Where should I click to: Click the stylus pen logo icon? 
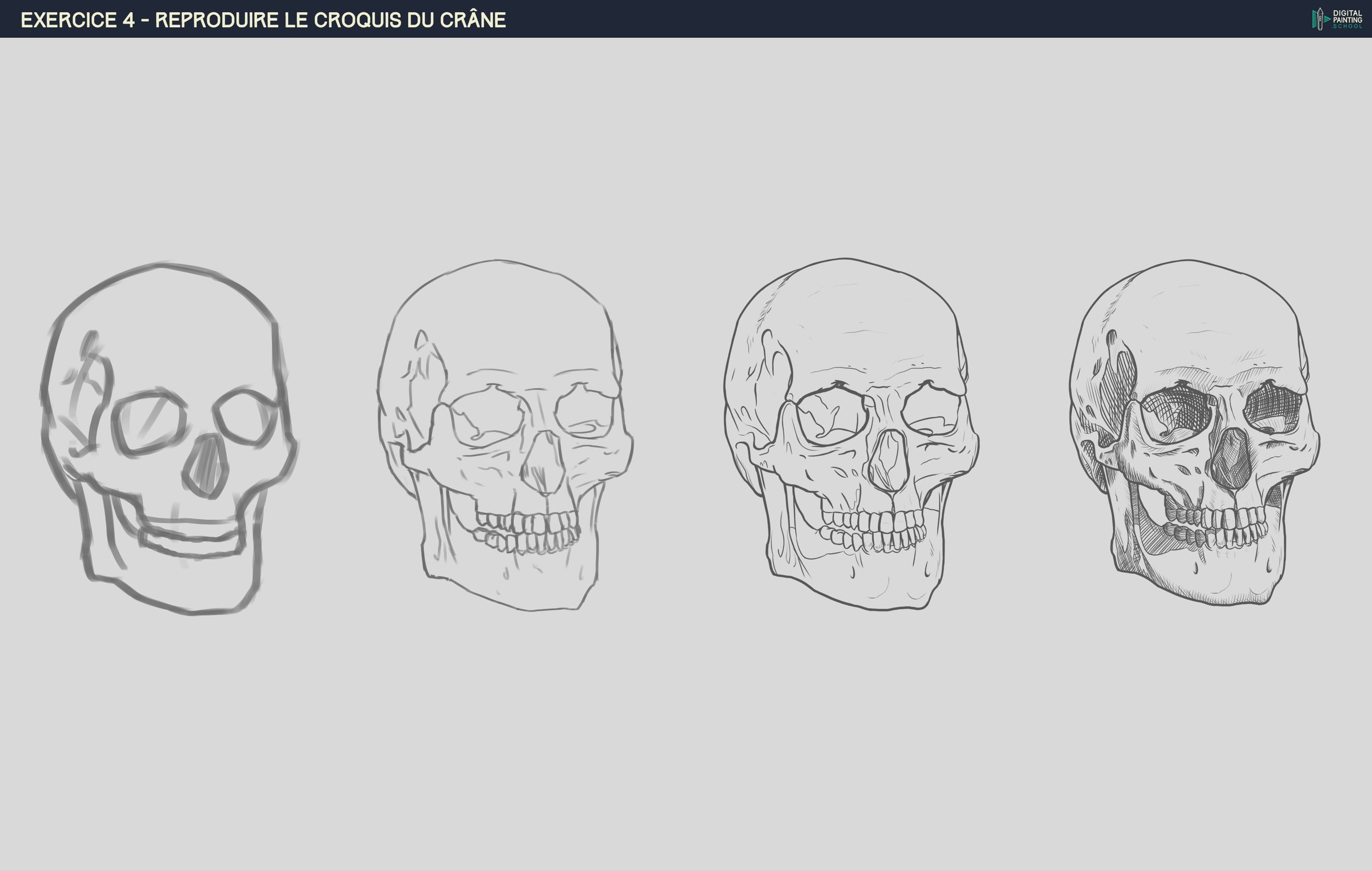click(1320, 19)
